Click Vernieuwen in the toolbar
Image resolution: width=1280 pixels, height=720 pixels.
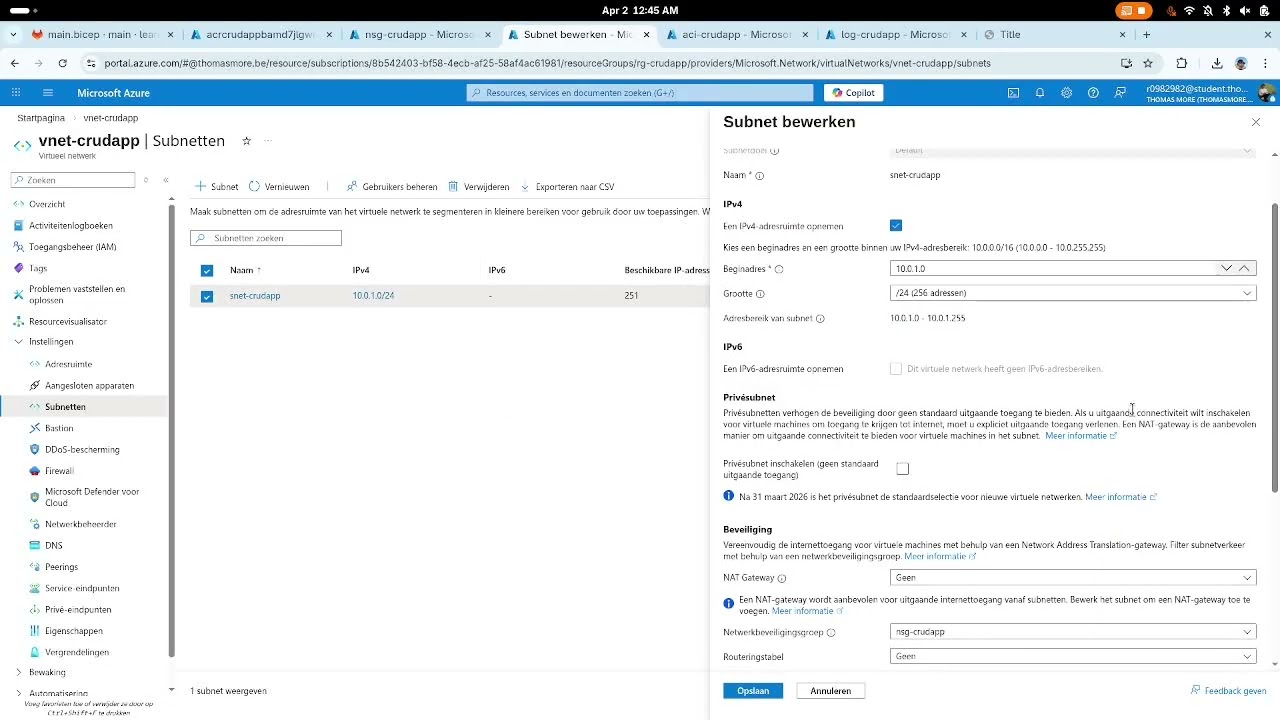coord(279,187)
